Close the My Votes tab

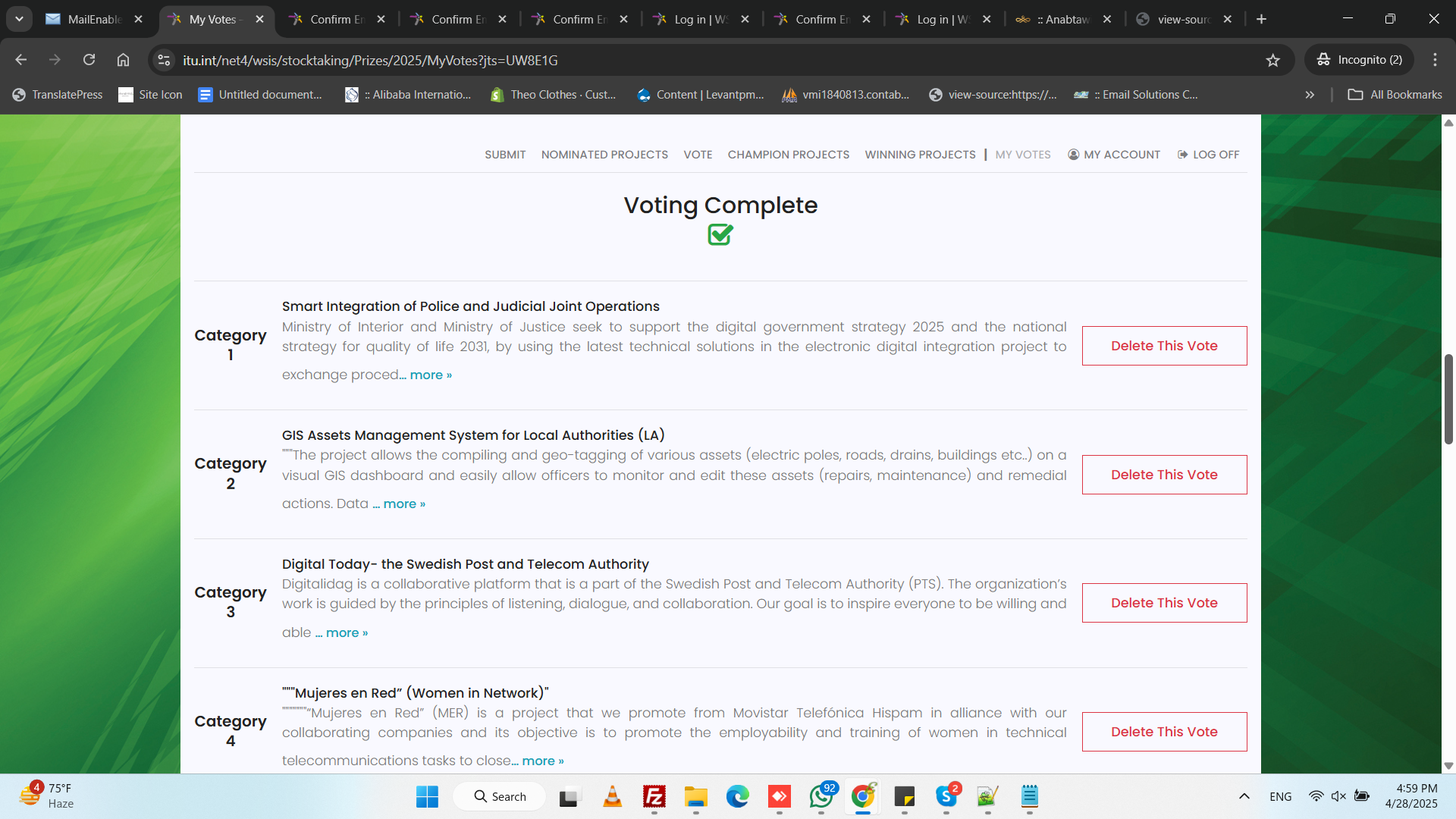tap(260, 19)
